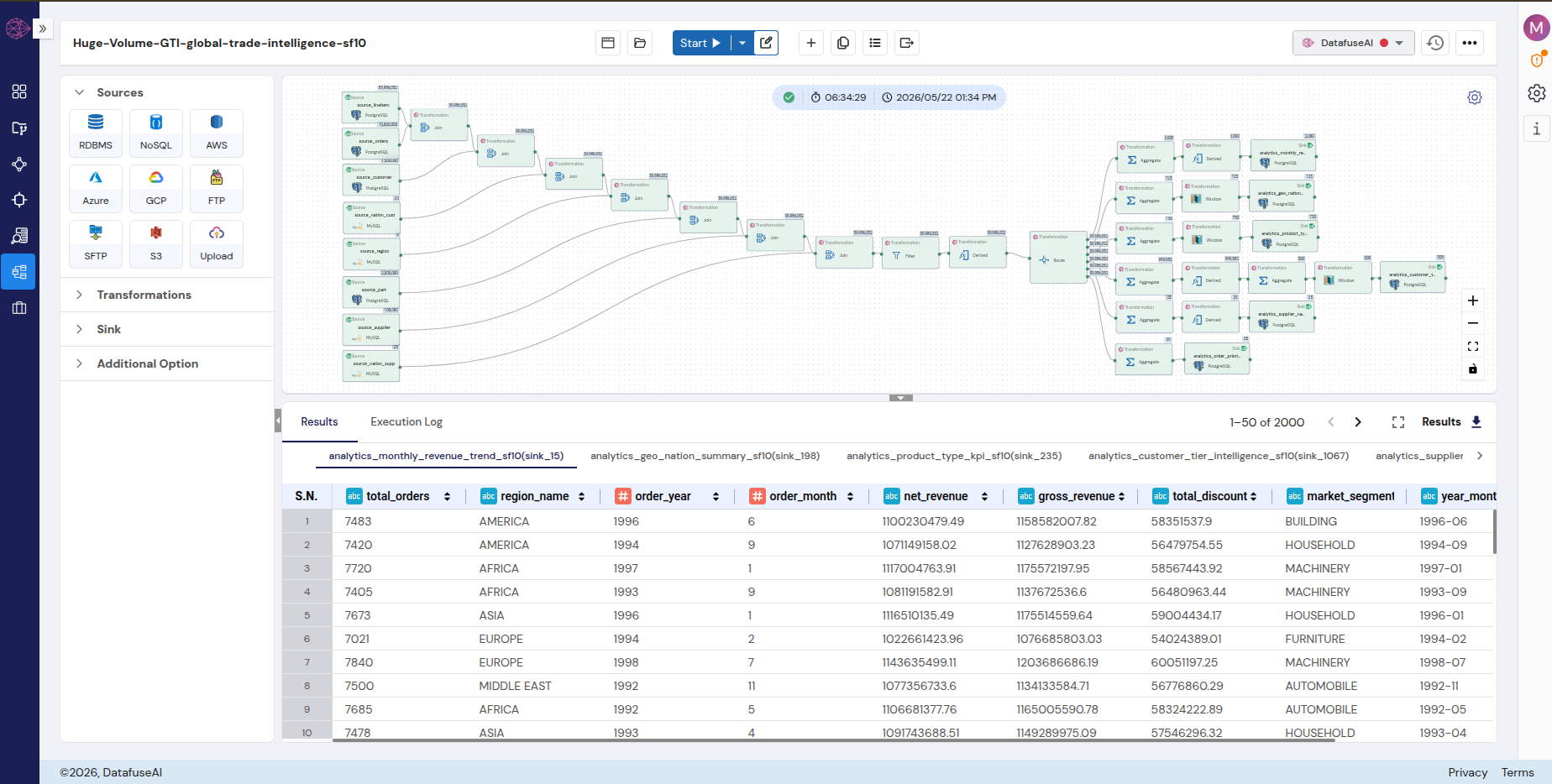Select the S3 source
Screen dimensions: 1552x784
tap(156, 243)
